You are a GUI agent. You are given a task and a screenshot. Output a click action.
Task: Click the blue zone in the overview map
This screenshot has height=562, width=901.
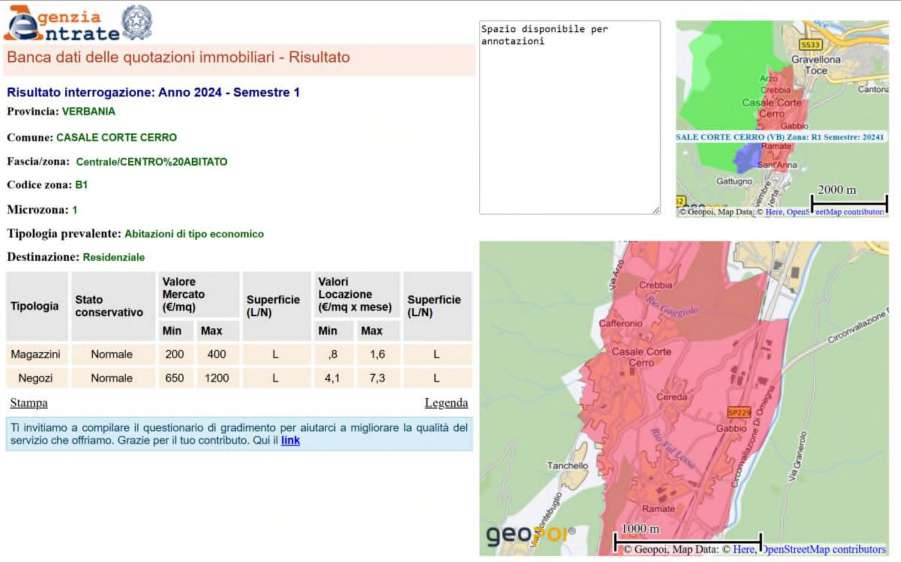click(745, 157)
